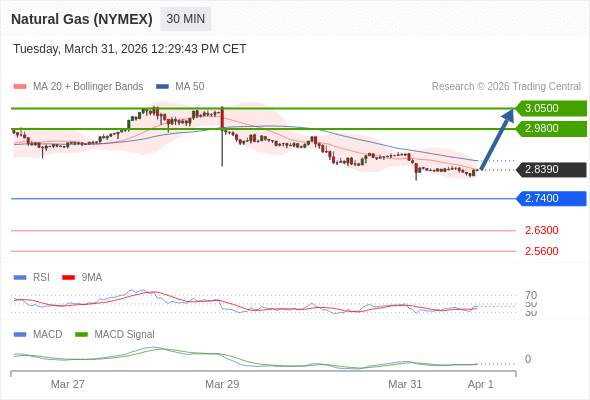Viewport: 590px width, 400px height.
Task: Toggle the MA 50 legend label
Action: (190, 87)
